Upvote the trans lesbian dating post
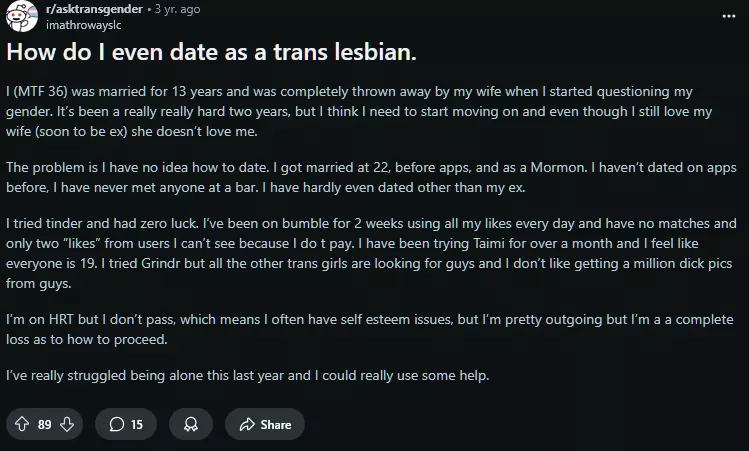 click(x=23, y=424)
